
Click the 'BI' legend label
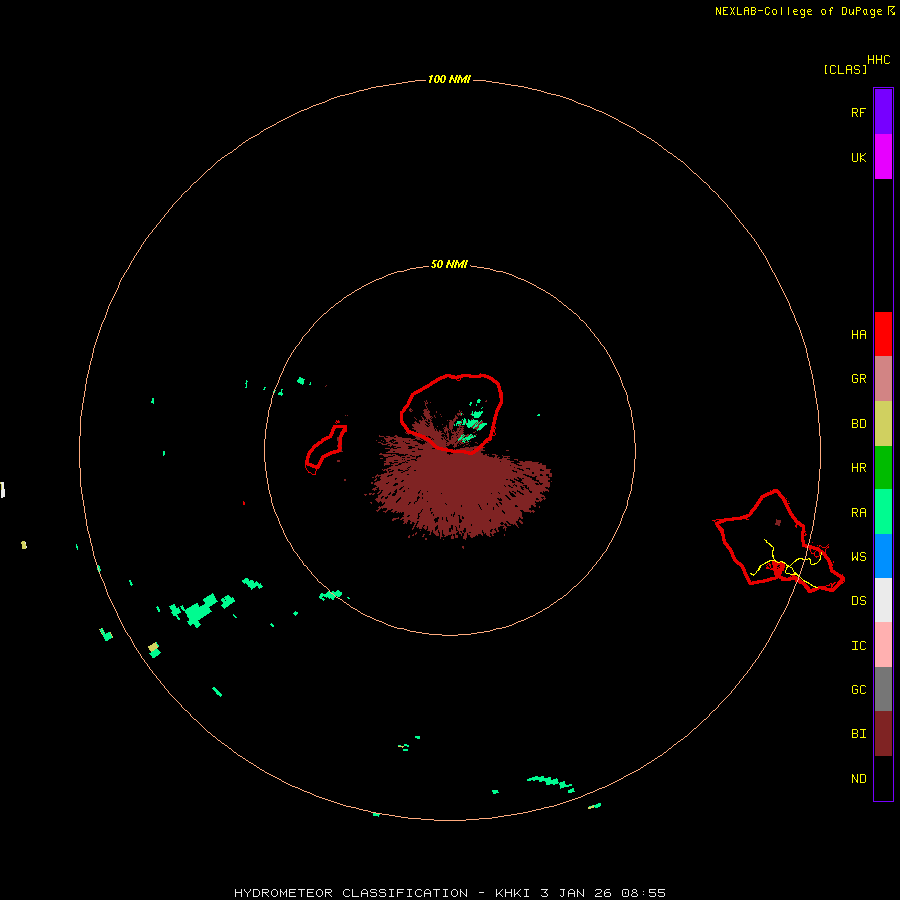pos(858,734)
